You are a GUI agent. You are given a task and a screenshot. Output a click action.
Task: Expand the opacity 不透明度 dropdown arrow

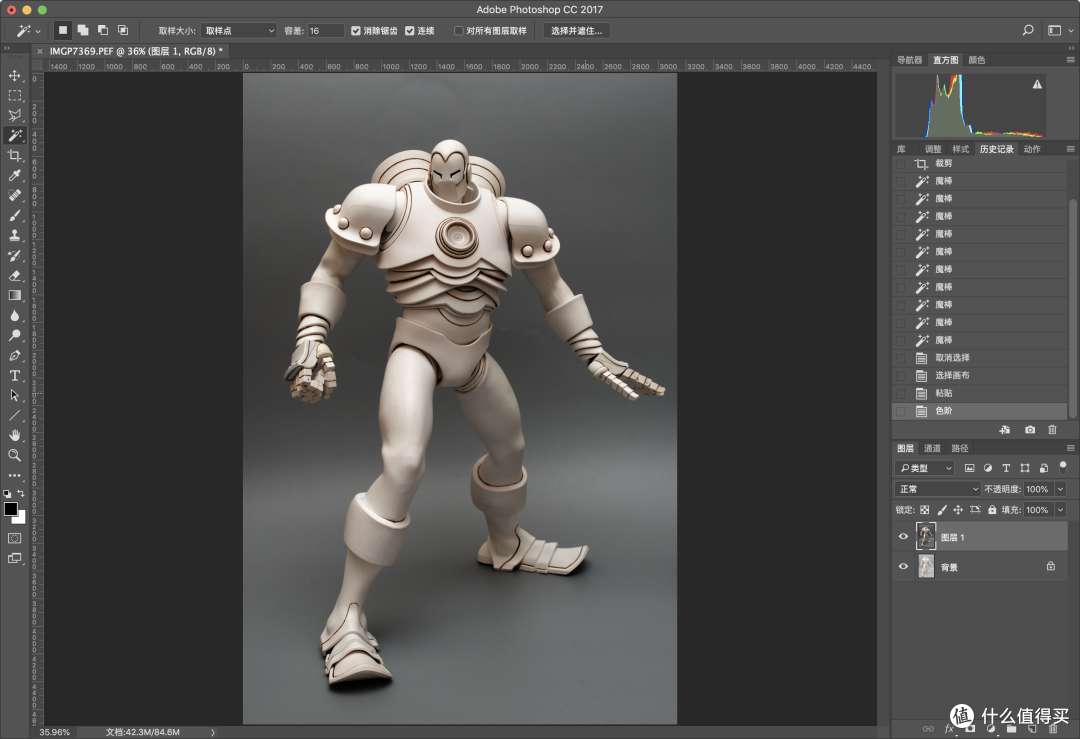click(1060, 489)
